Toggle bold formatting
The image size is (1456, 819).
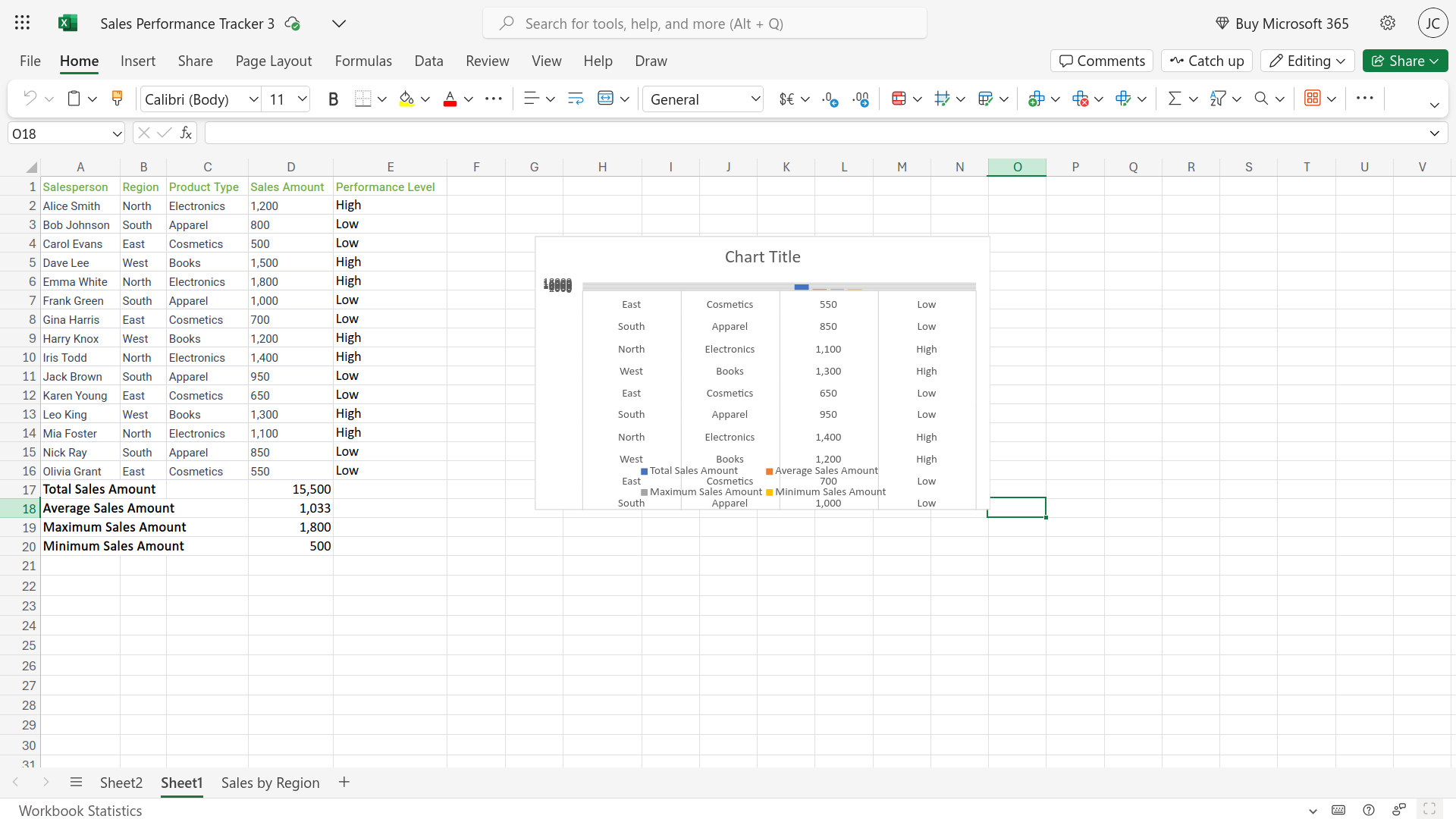pos(333,99)
